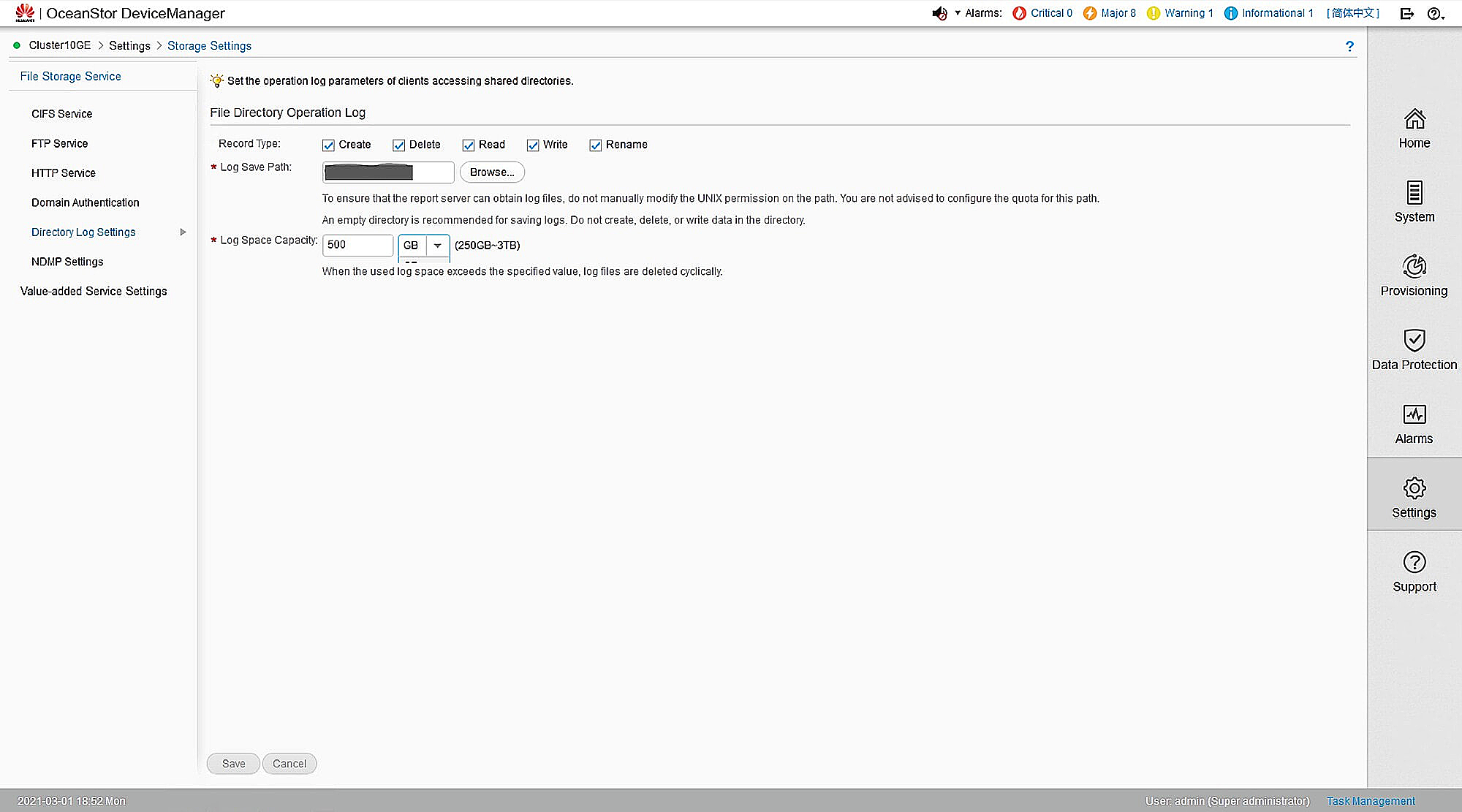Image resolution: width=1462 pixels, height=812 pixels.
Task: Uncheck the Create record type
Action: [328, 145]
